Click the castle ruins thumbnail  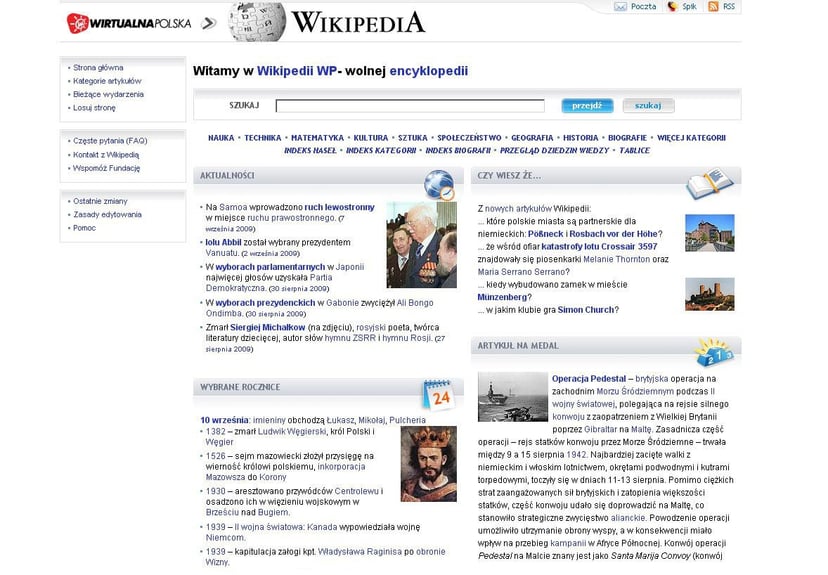point(710,294)
